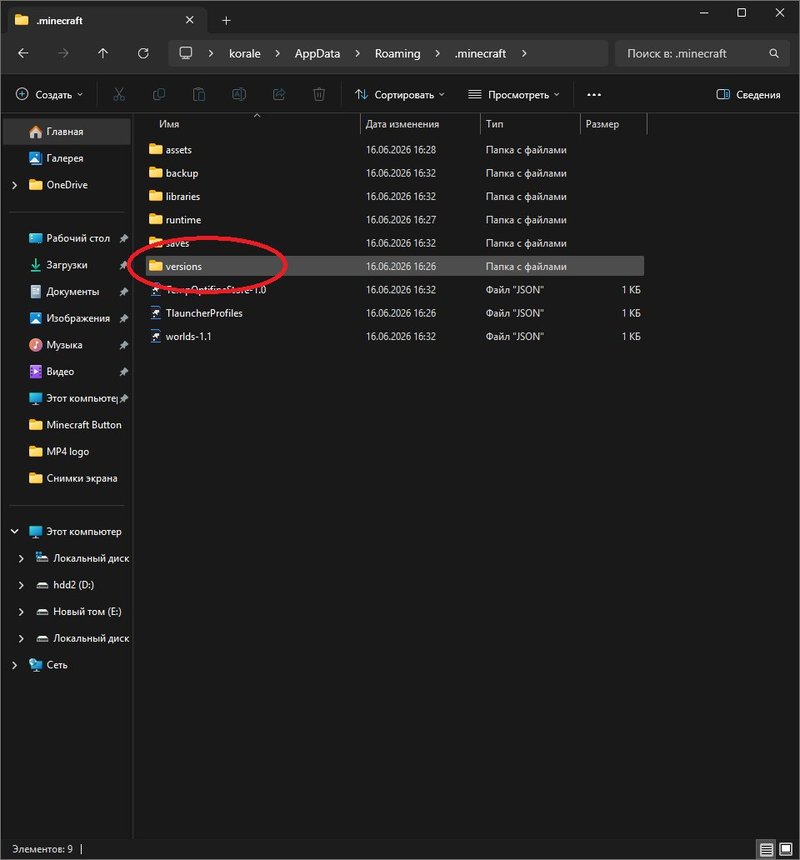
Task: Open Видео in sidebar
Action: tap(67, 371)
